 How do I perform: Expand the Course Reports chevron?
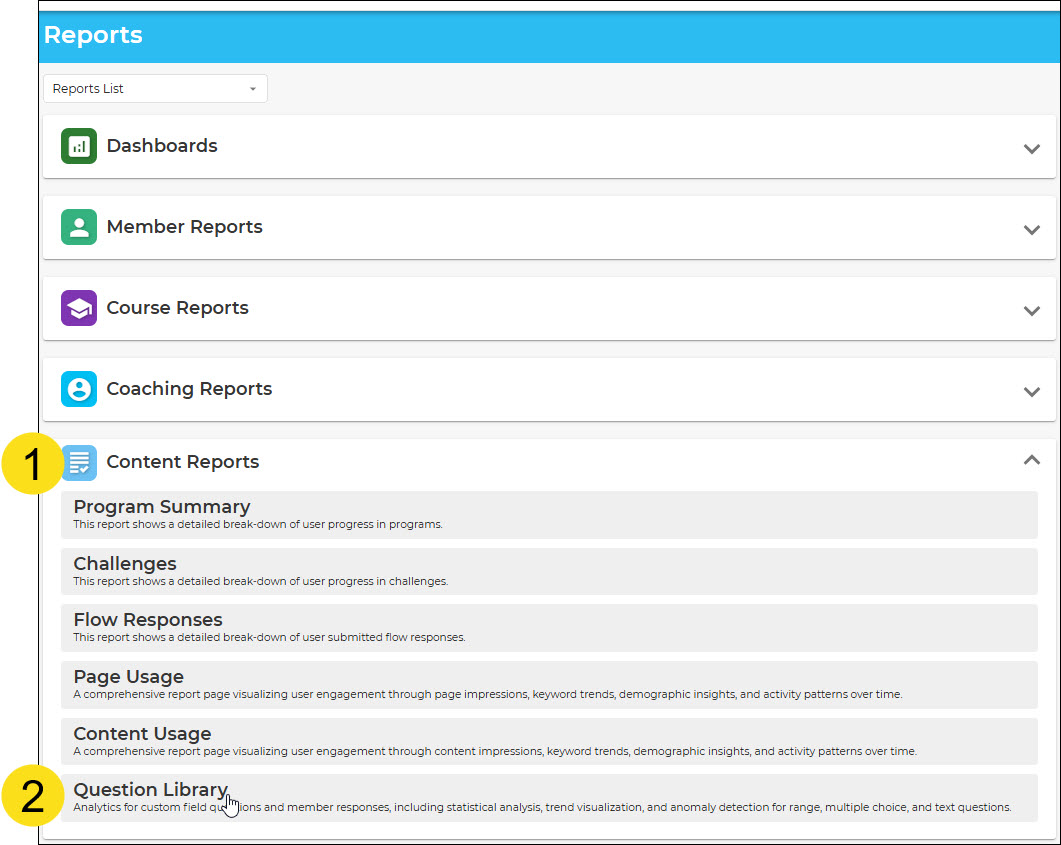pyautogui.click(x=1031, y=311)
